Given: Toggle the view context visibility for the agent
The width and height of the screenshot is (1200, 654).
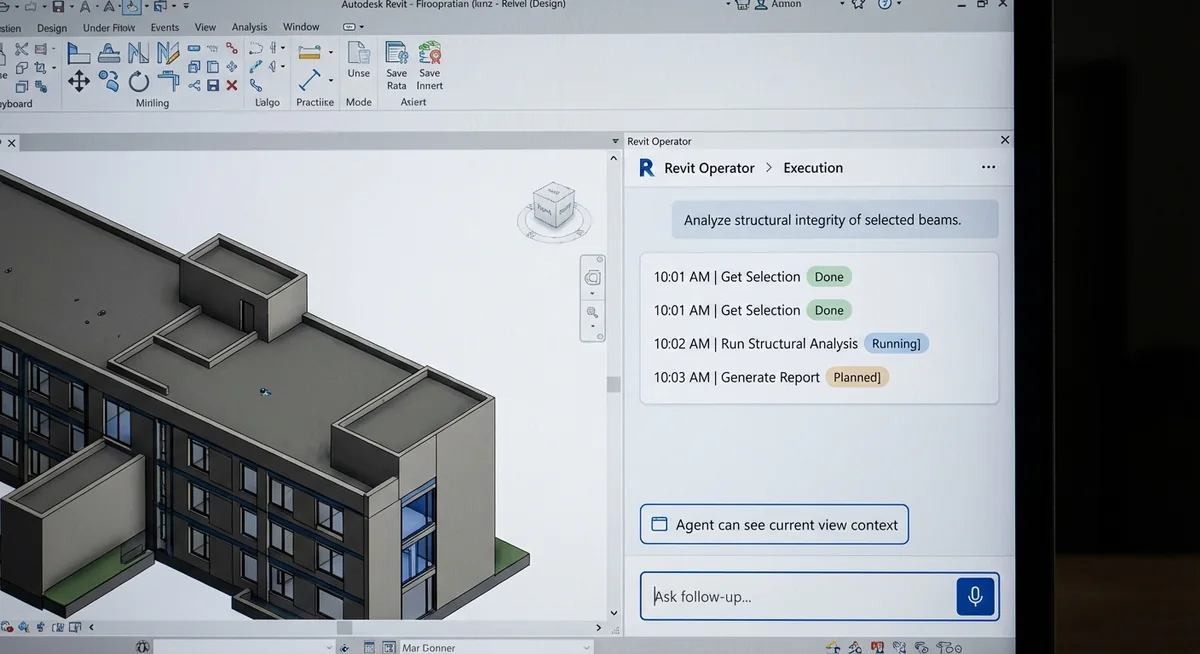Looking at the screenshot, I should pyautogui.click(x=774, y=524).
